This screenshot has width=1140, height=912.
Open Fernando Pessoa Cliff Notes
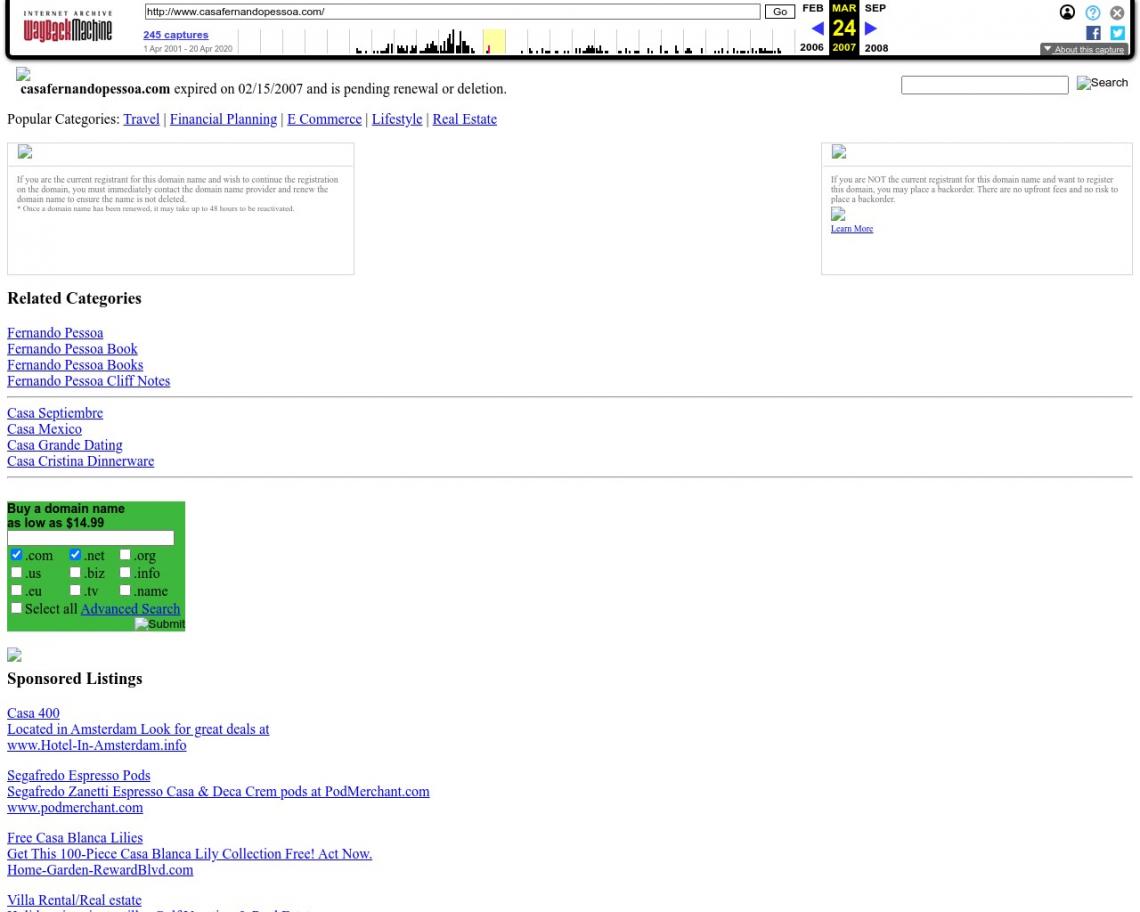tap(89, 381)
